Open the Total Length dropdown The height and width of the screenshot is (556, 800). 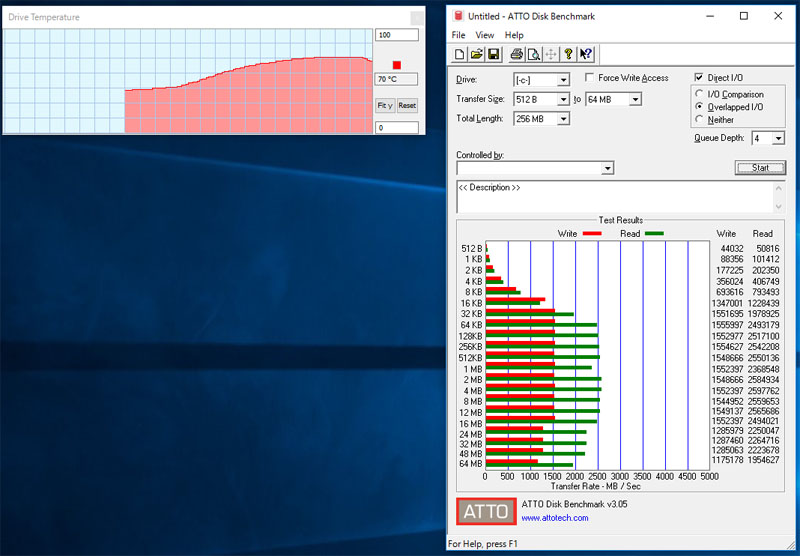tap(563, 119)
